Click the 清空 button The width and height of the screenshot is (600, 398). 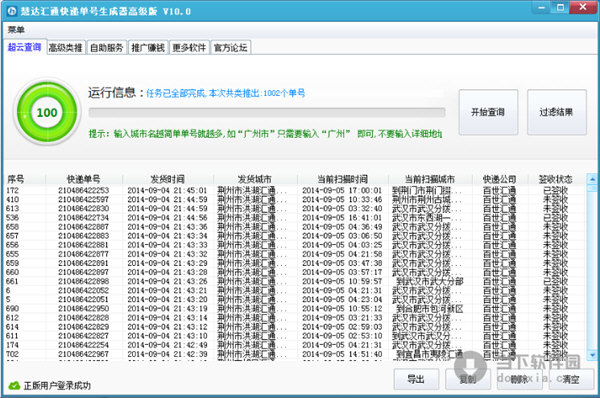point(571,379)
